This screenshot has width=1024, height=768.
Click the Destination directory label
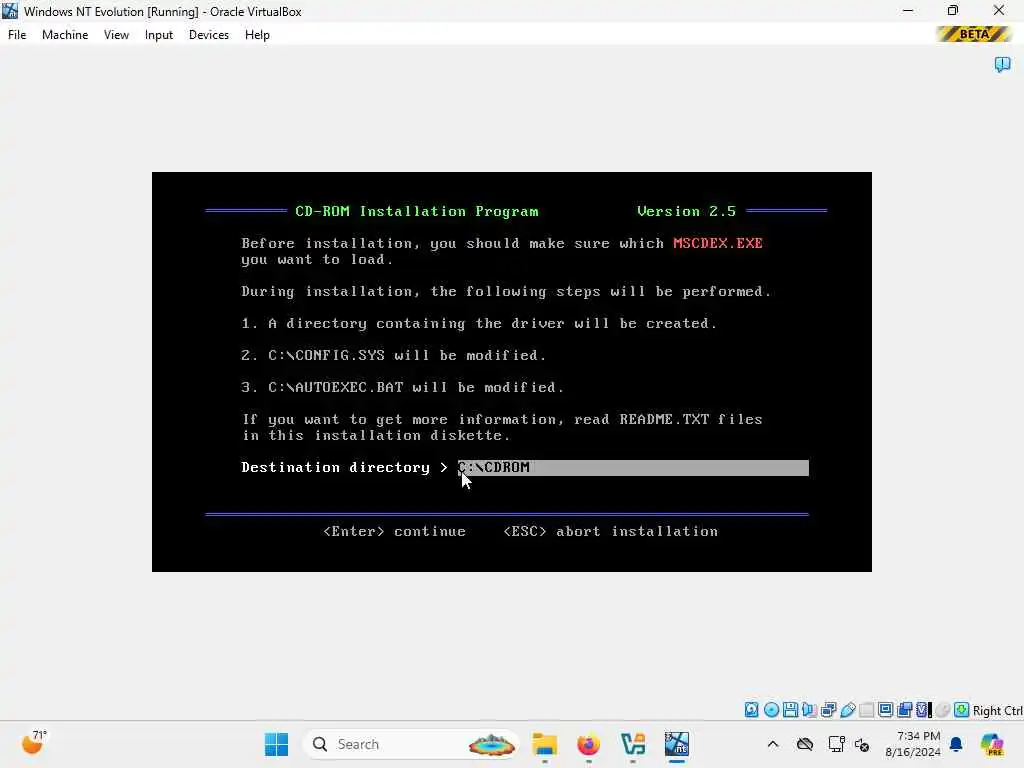click(x=336, y=468)
